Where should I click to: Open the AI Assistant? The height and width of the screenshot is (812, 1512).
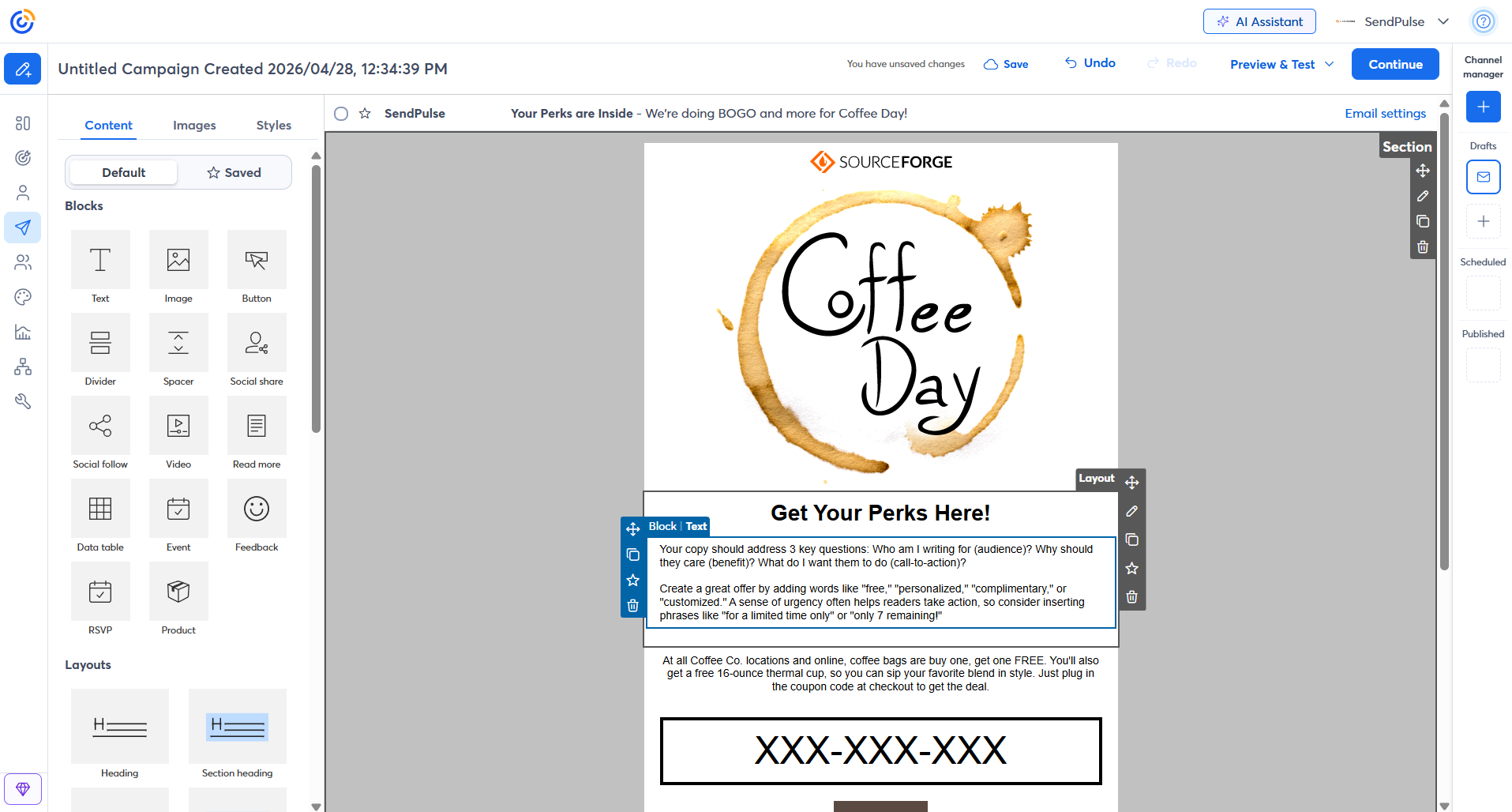pos(1259,21)
